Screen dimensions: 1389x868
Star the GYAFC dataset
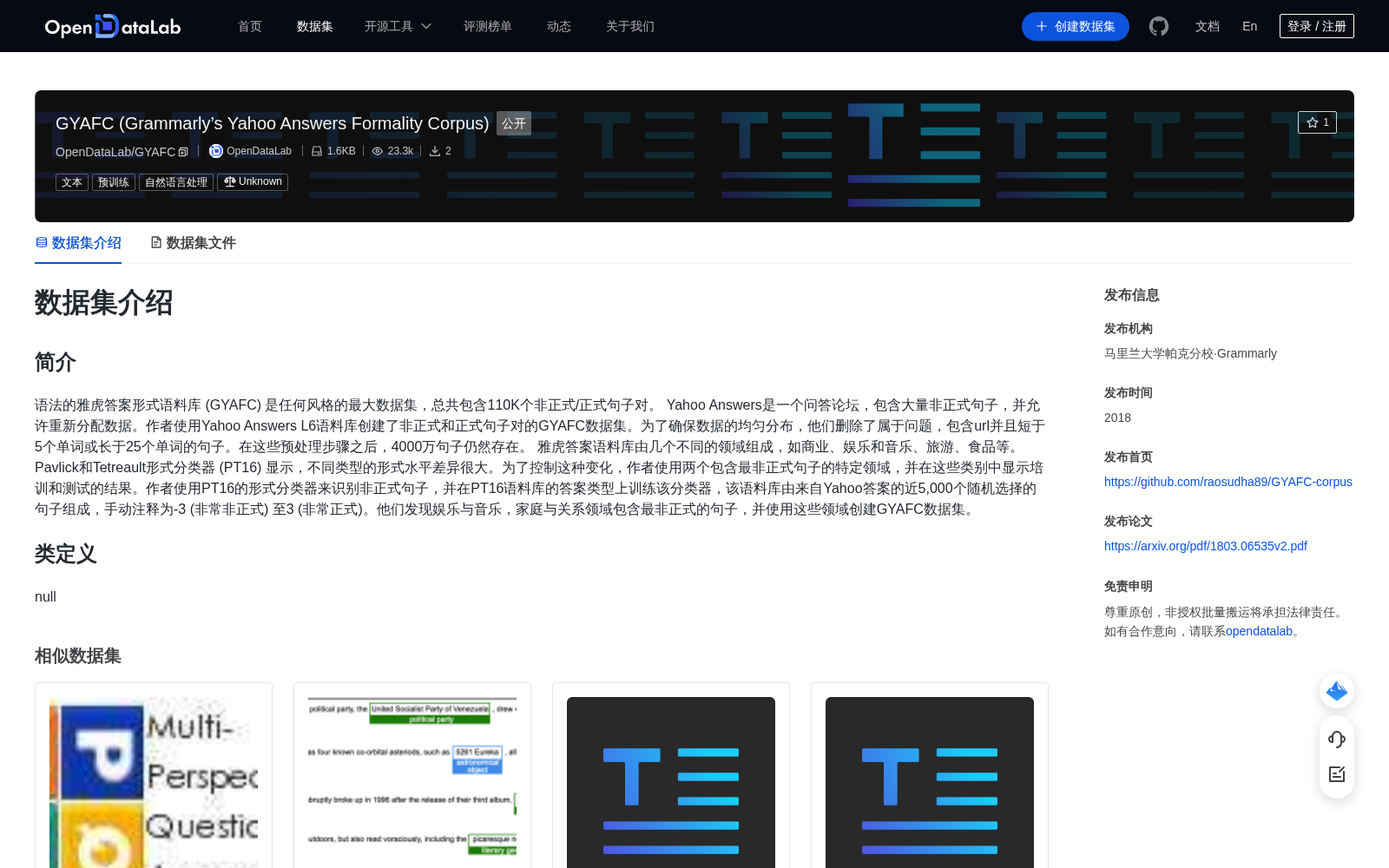[x=1317, y=122]
